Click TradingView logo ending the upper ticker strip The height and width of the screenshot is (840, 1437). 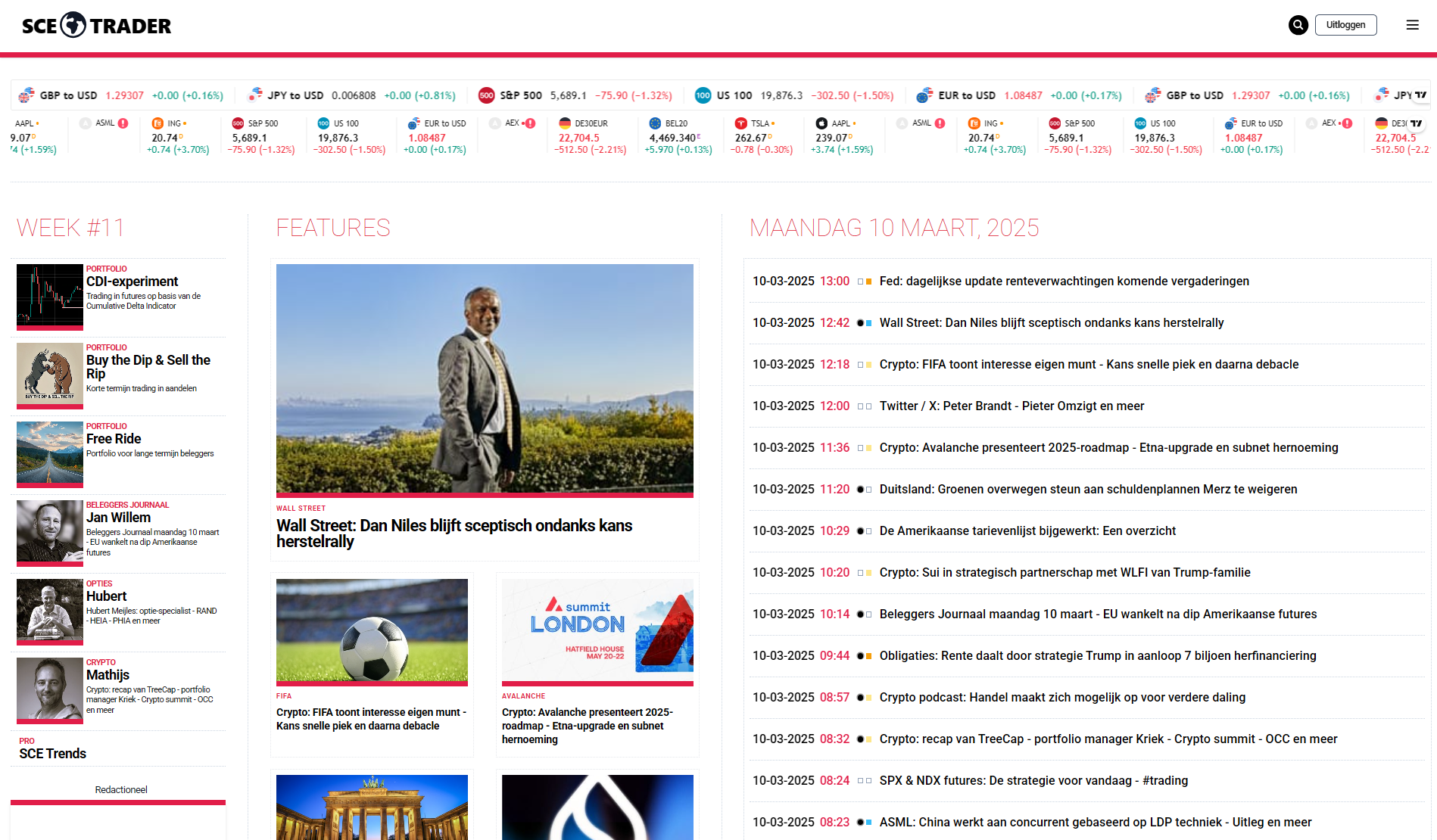[x=1420, y=95]
